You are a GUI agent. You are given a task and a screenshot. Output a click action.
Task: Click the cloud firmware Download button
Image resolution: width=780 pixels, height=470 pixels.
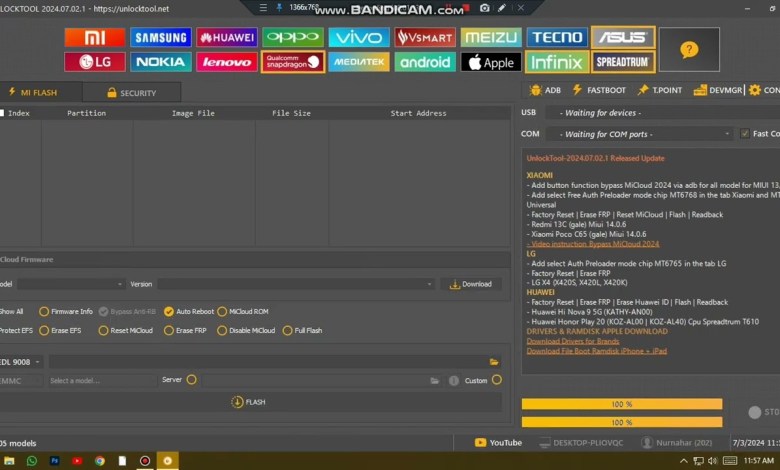pos(471,284)
